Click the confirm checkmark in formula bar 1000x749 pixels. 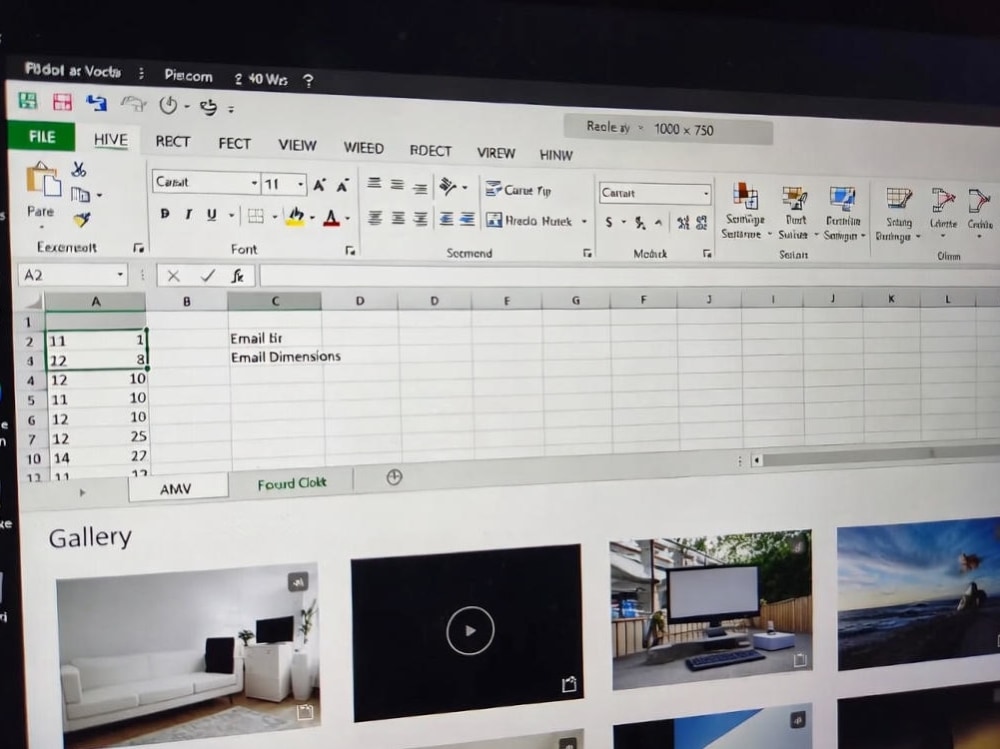click(207, 276)
